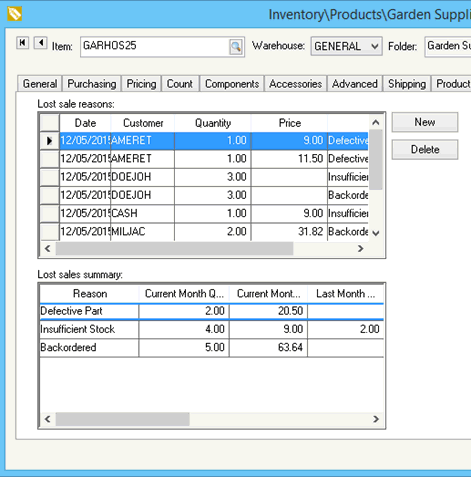Image resolution: width=471 pixels, height=477 pixels.
Task: Click the Customer column header
Action: click(x=143, y=123)
